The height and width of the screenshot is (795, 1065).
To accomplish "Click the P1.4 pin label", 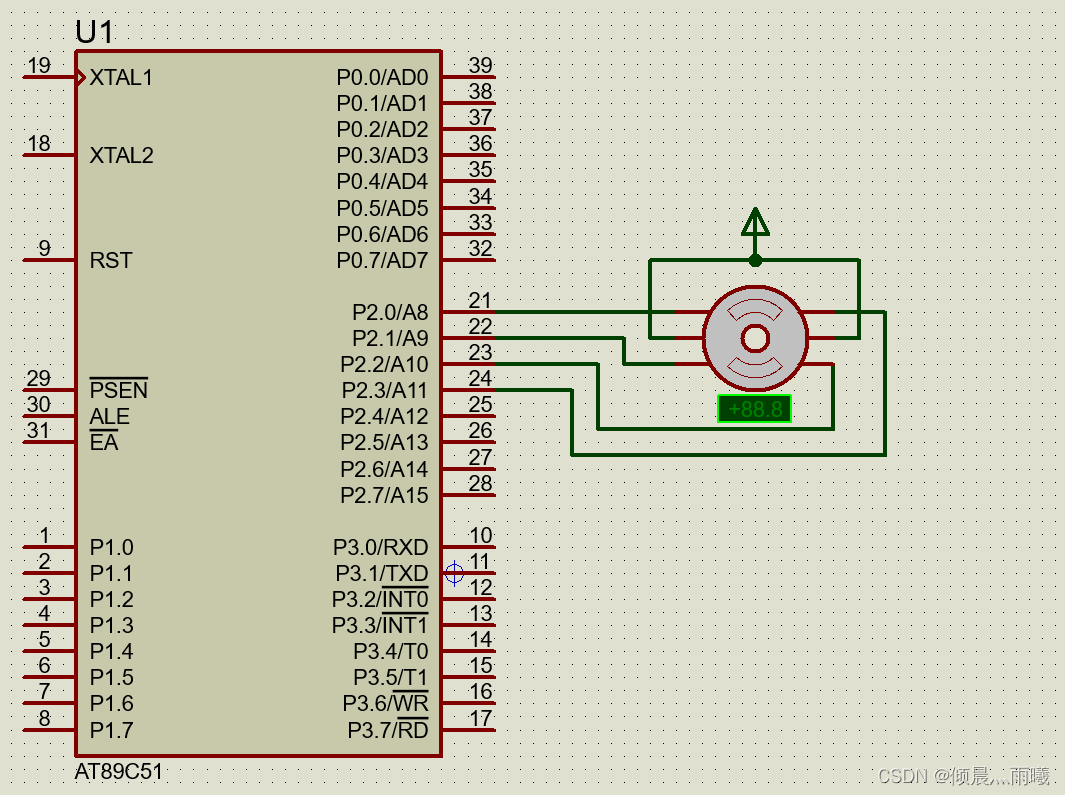I will [111, 651].
